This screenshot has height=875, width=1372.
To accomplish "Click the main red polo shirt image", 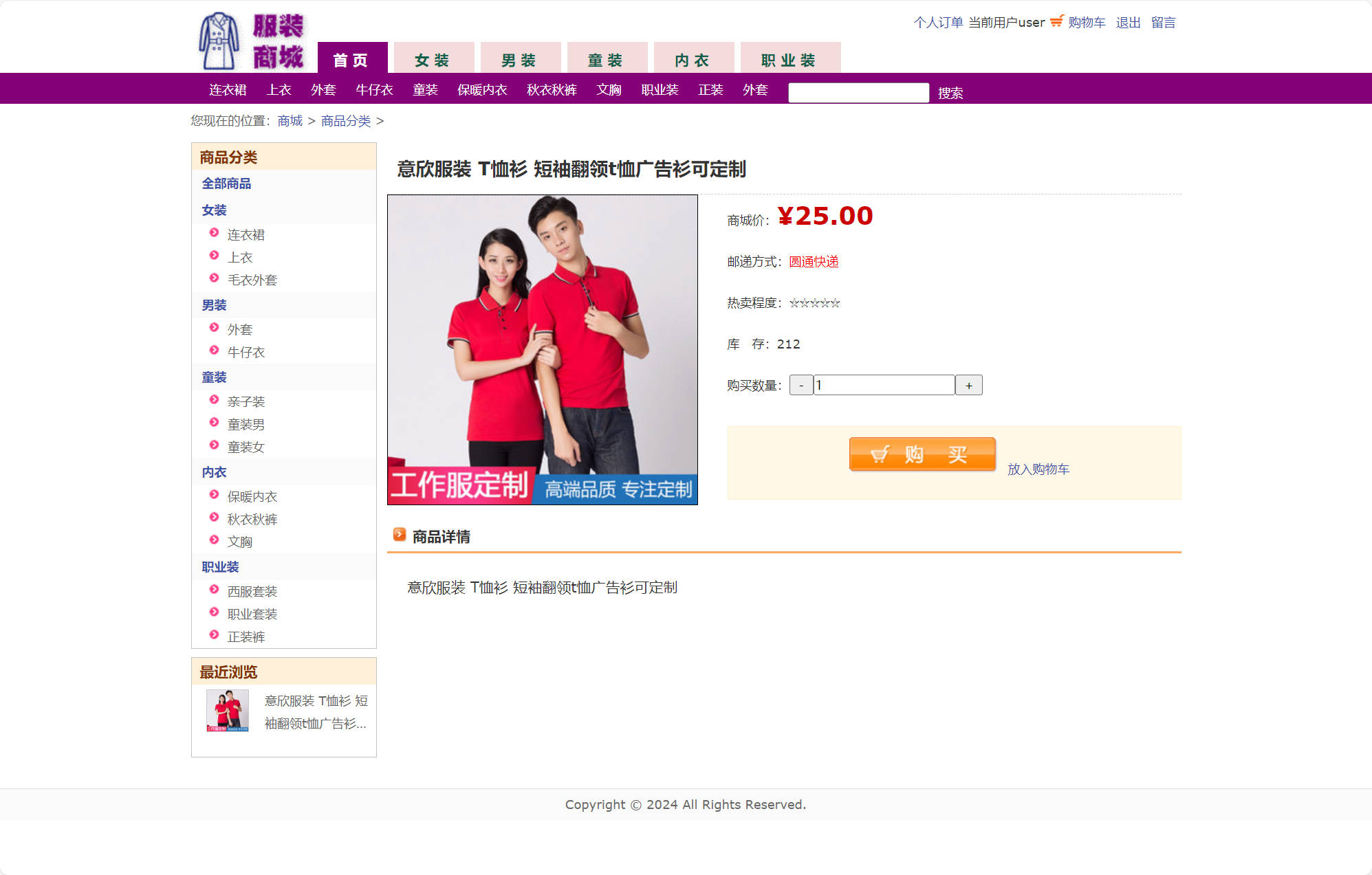I will (x=542, y=349).
